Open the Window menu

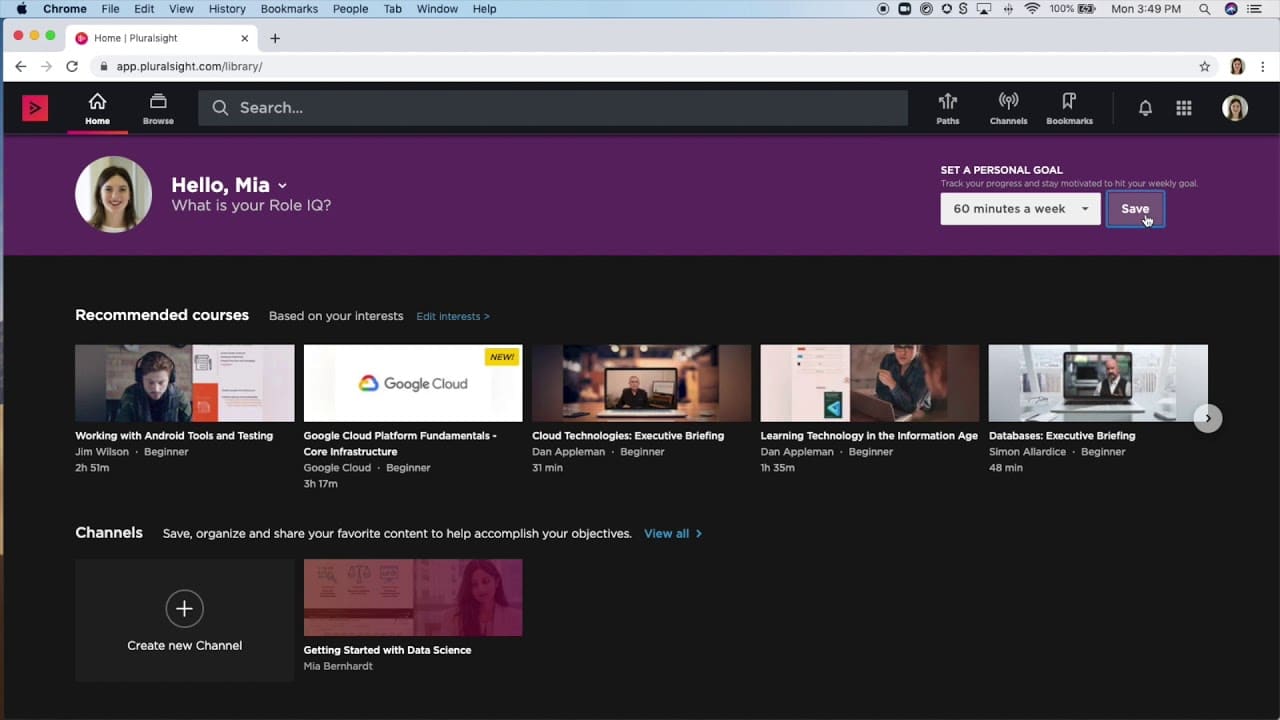coord(437,9)
